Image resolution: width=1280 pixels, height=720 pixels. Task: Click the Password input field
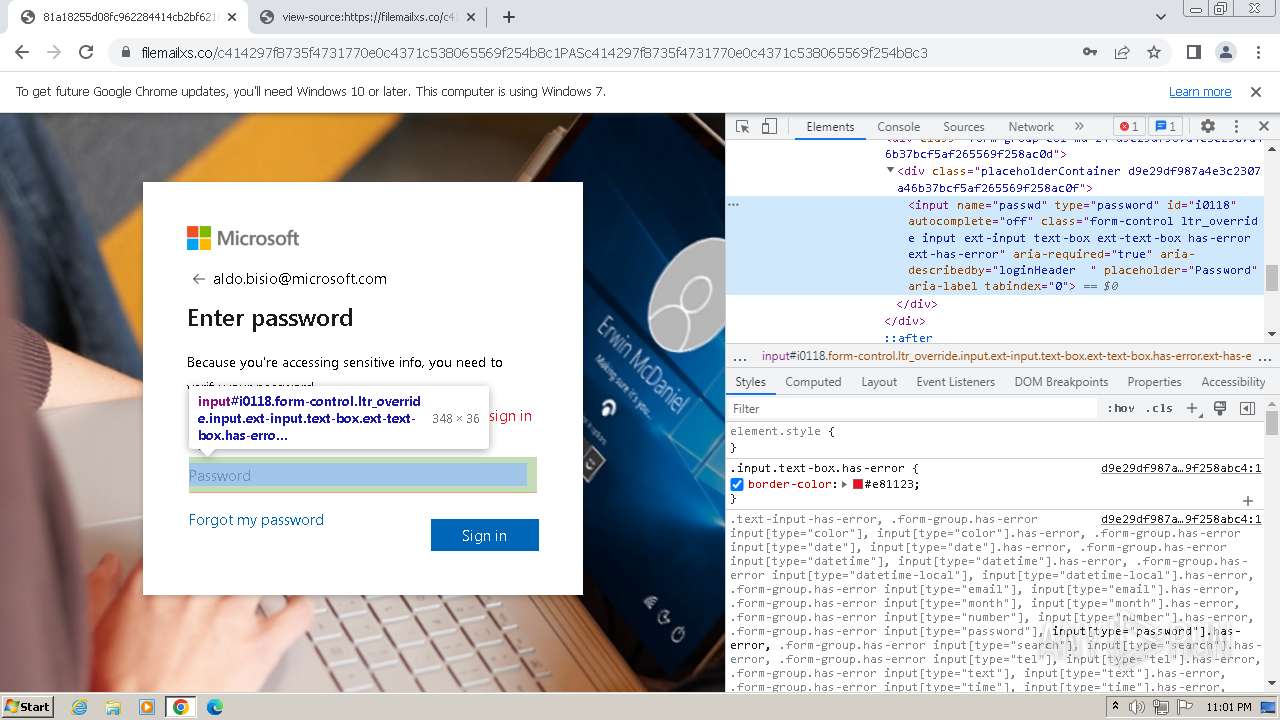tap(363, 476)
